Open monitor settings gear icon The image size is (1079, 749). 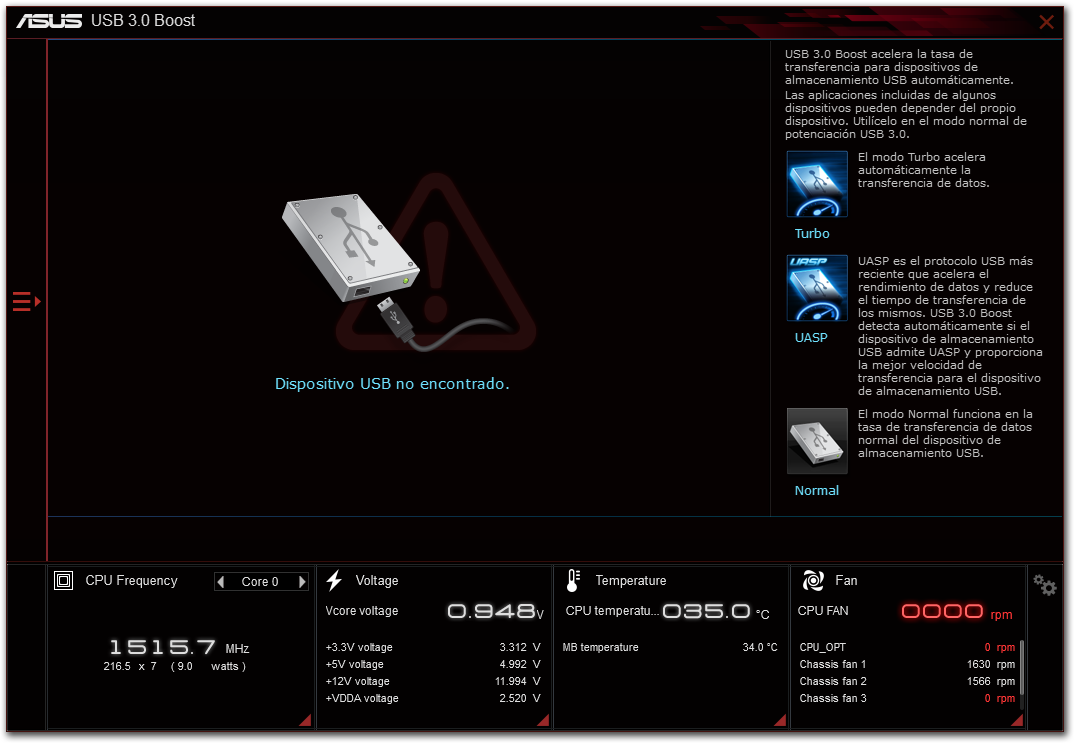1045,585
